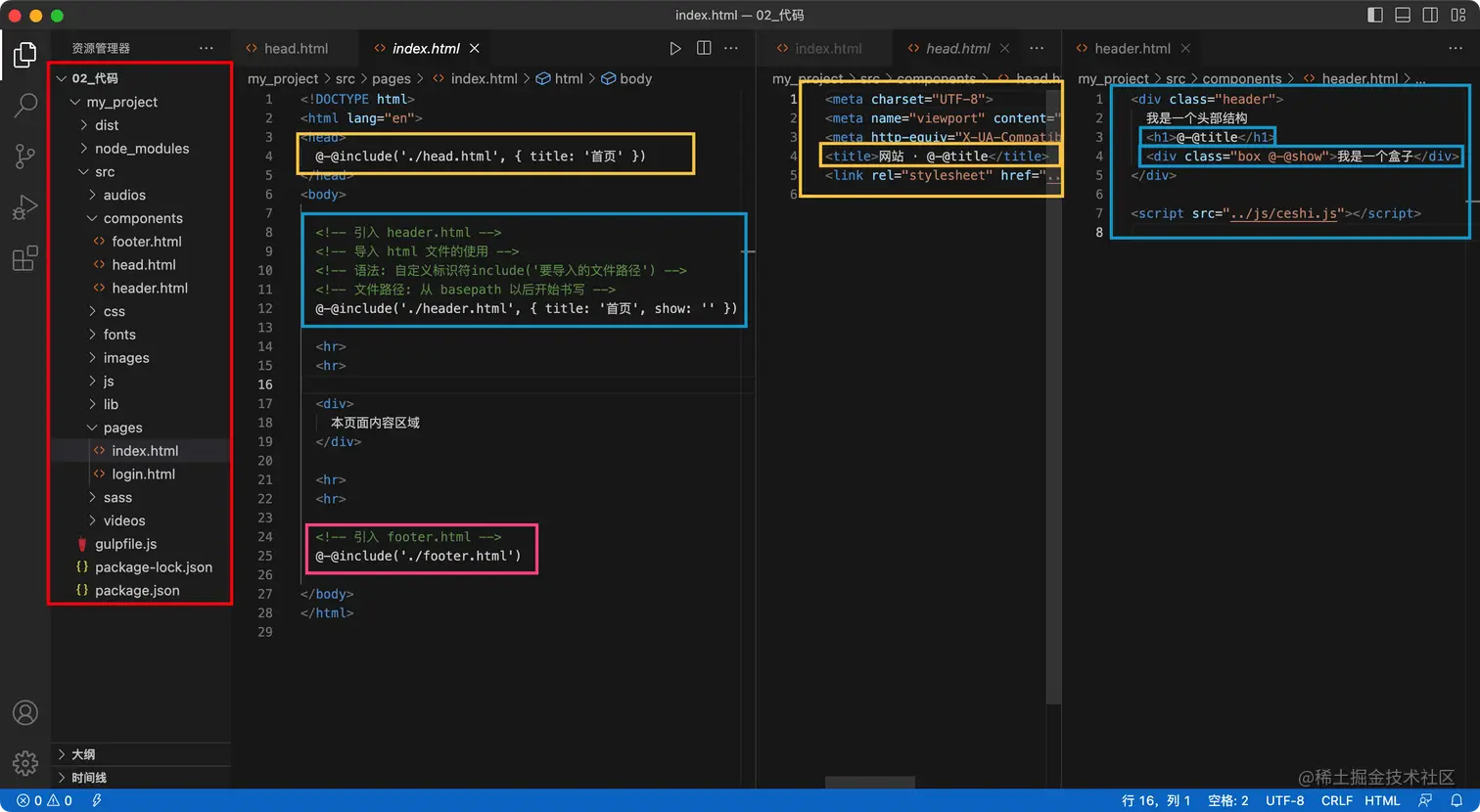Toggle secondary sidebar from title bar

pos(1430,16)
